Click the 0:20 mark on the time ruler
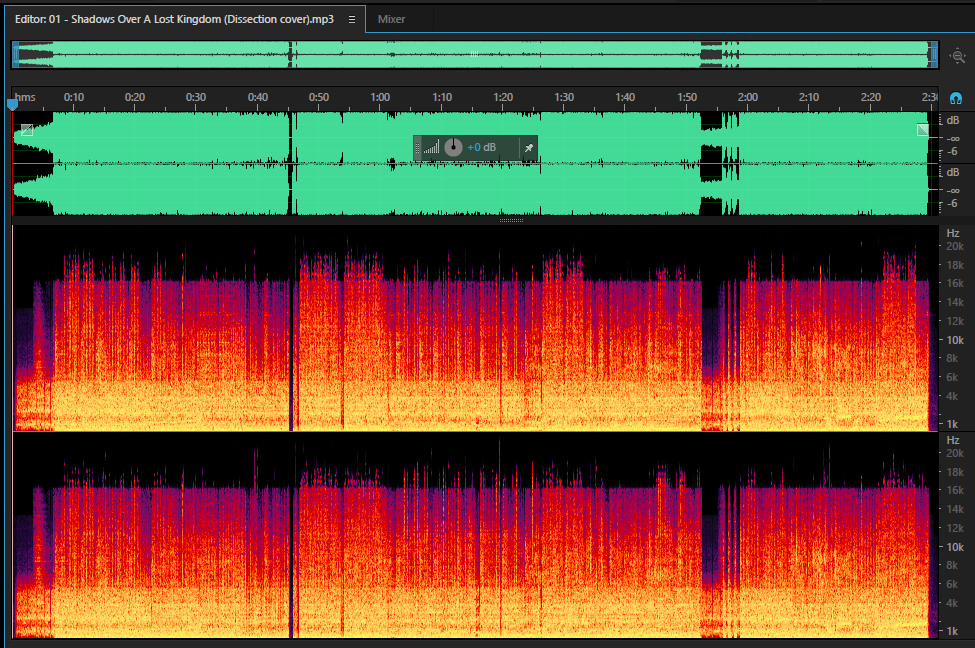 tap(135, 98)
